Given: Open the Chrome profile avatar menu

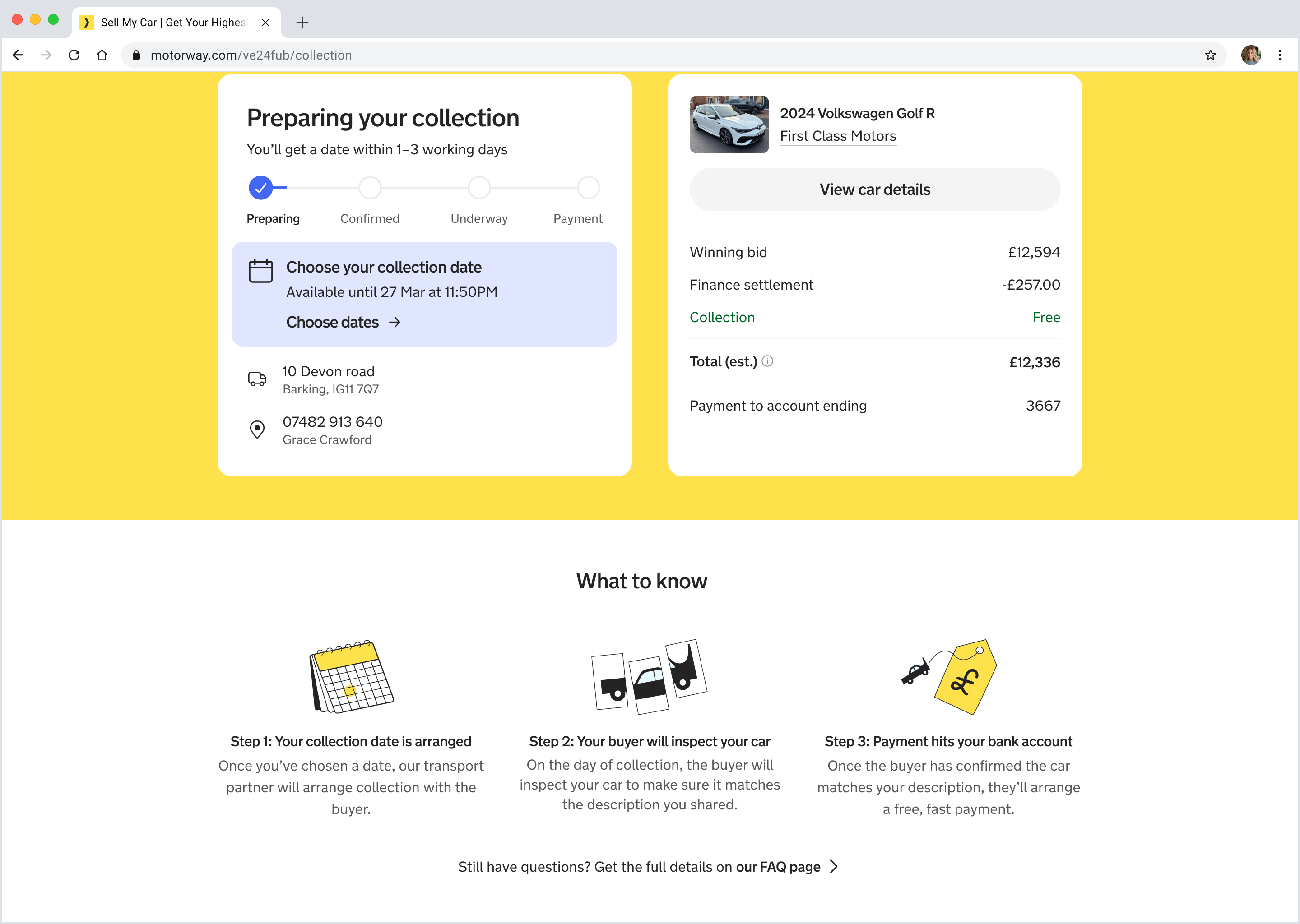Looking at the screenshot, I should click(1251, 55).
